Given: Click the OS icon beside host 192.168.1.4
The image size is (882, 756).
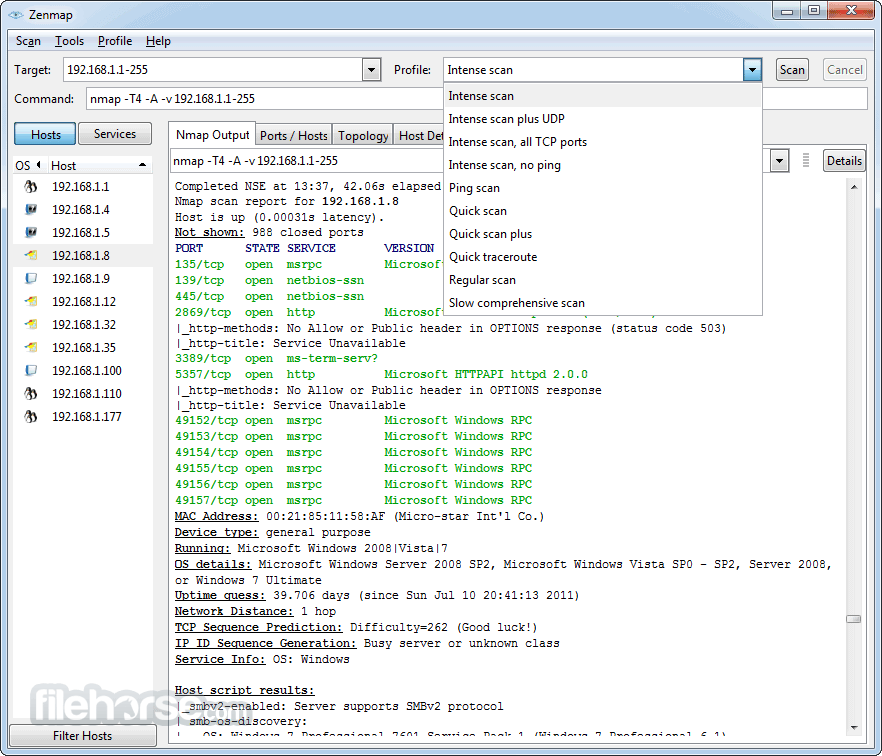Looking at the screenshot, I should point(31,209).
